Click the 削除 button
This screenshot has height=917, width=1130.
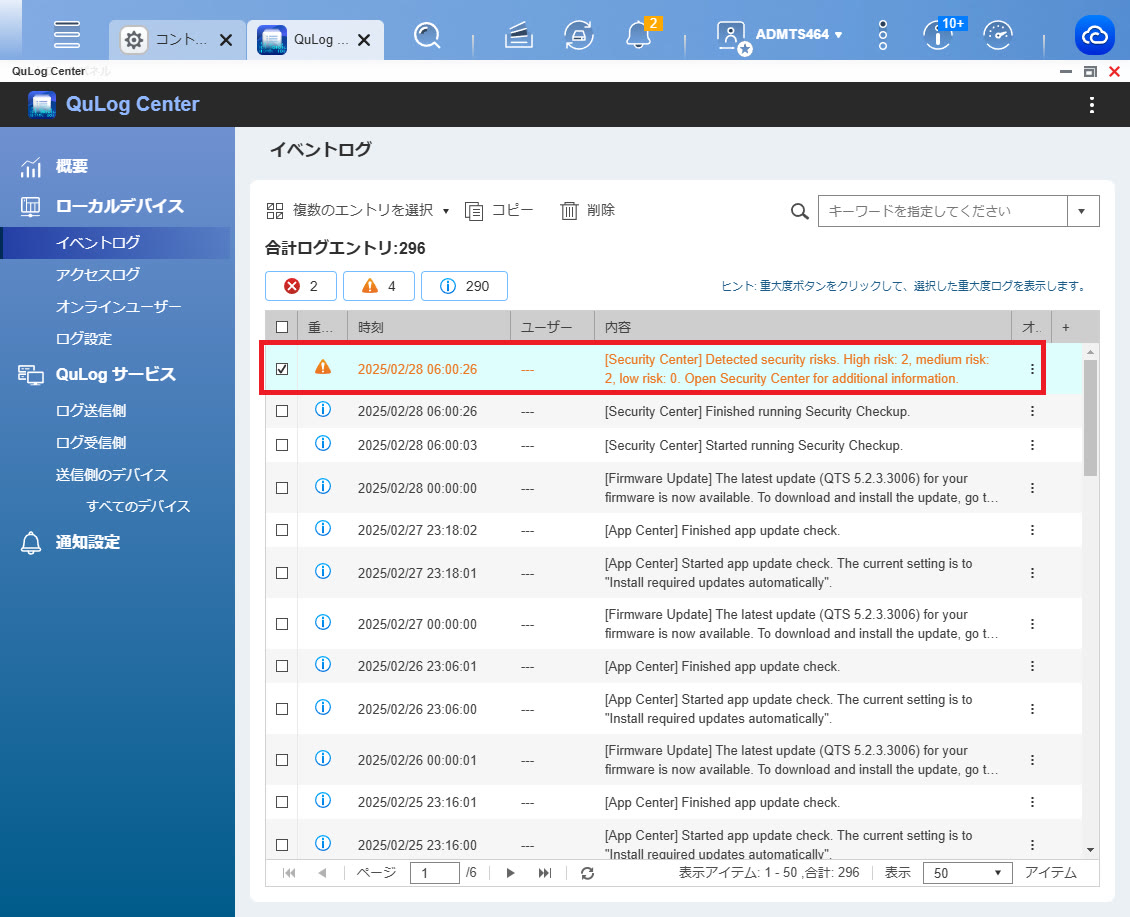[x=587, y=211]
